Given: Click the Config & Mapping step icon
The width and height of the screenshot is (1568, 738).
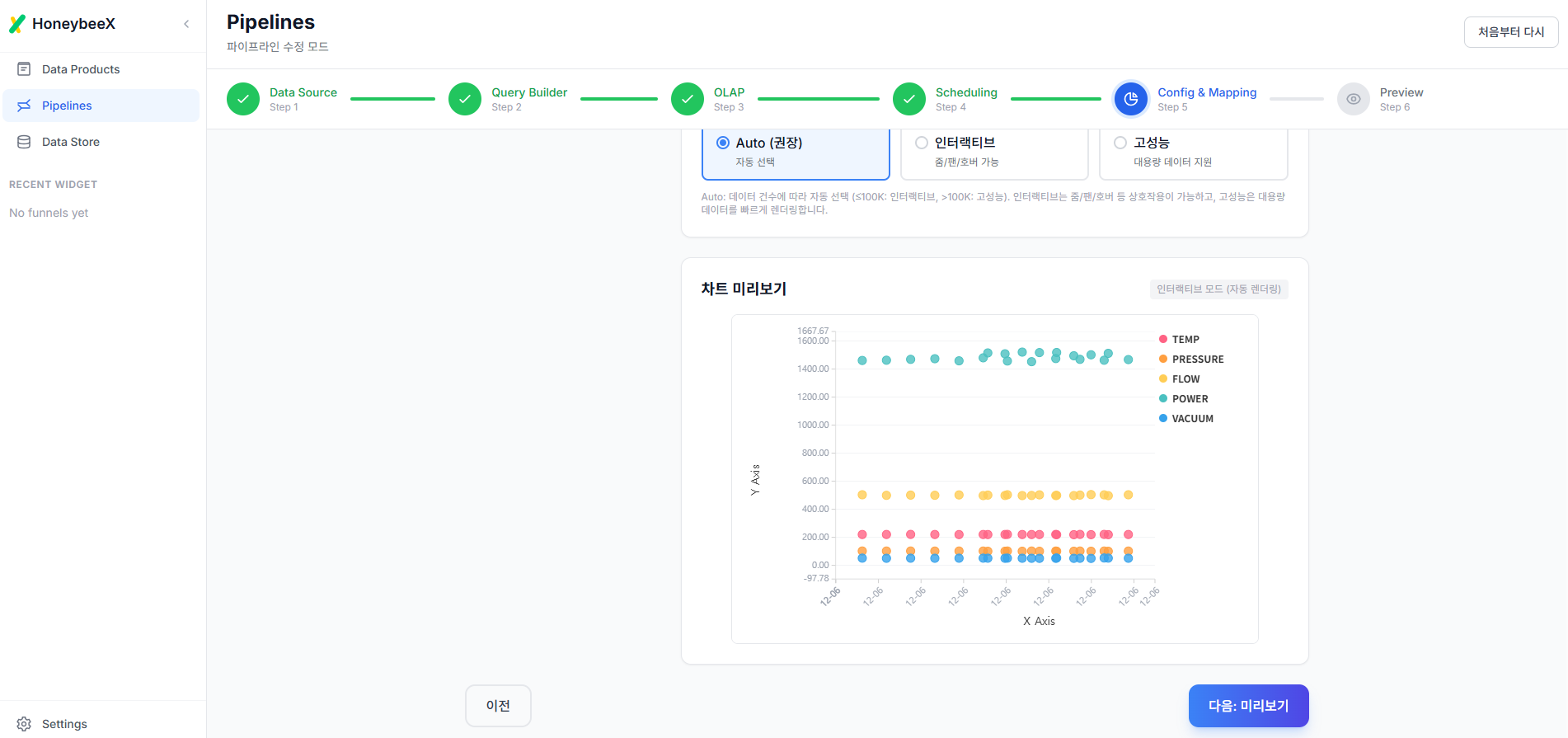Looking at the screenshot, I should point(1131,99).
